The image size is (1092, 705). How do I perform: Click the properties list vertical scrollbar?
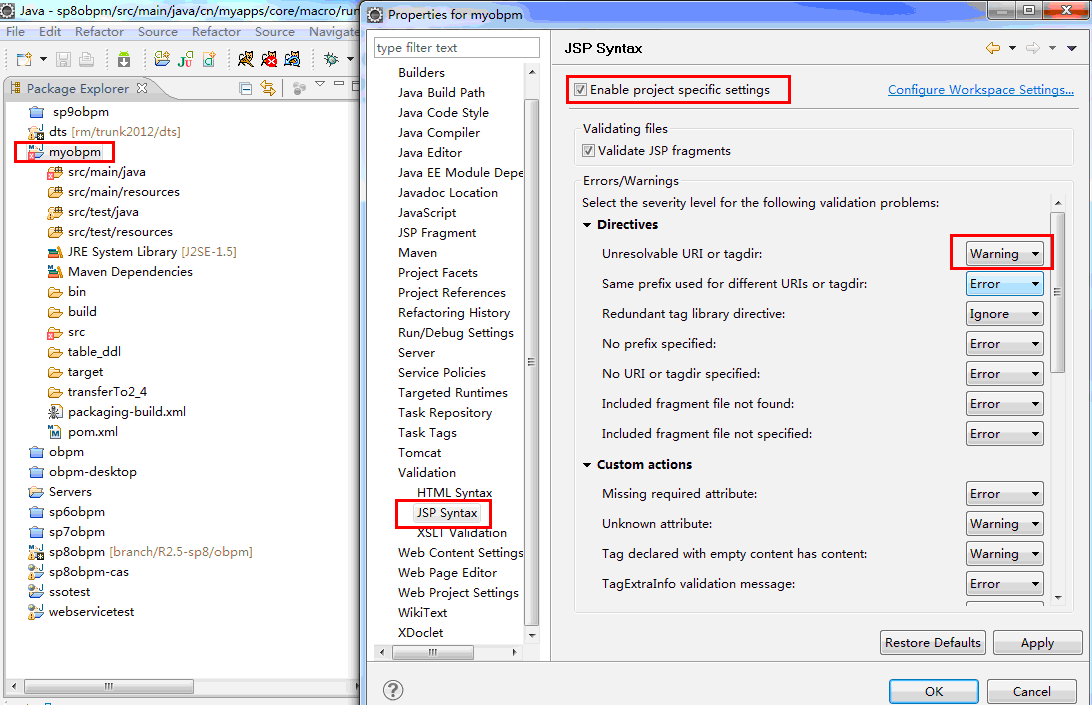[x=531, y=361]
